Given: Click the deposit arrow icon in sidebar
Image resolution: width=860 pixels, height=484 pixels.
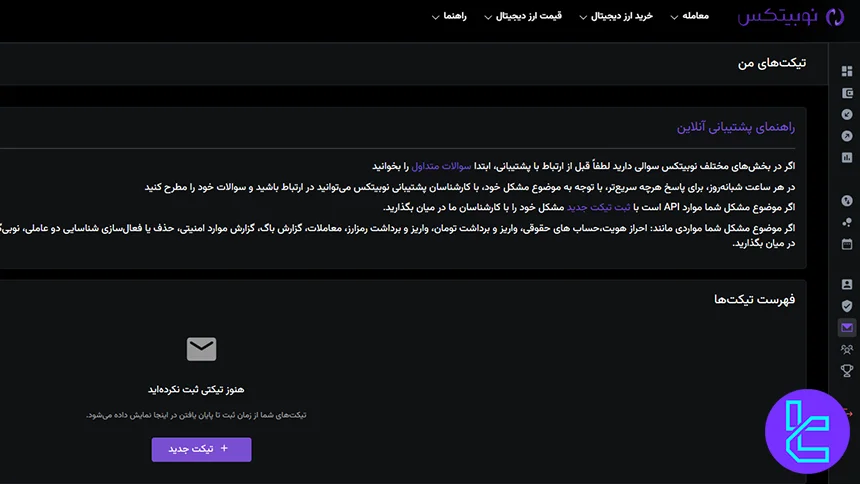Looking at the screenshot, I should (847, 114).
